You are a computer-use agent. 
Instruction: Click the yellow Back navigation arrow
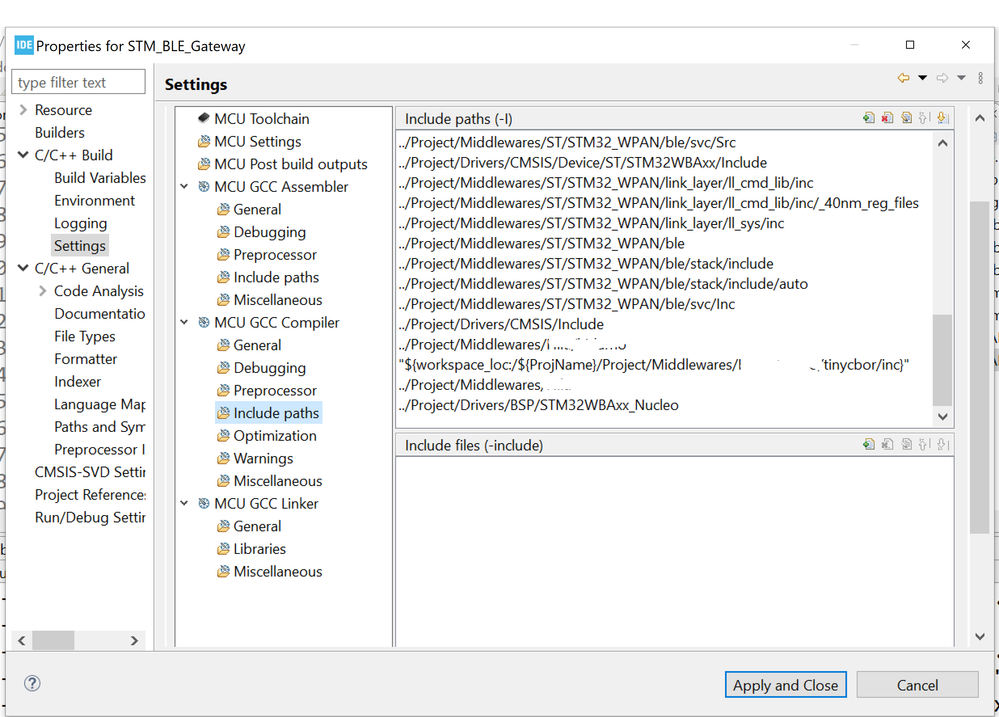(903, 78)
